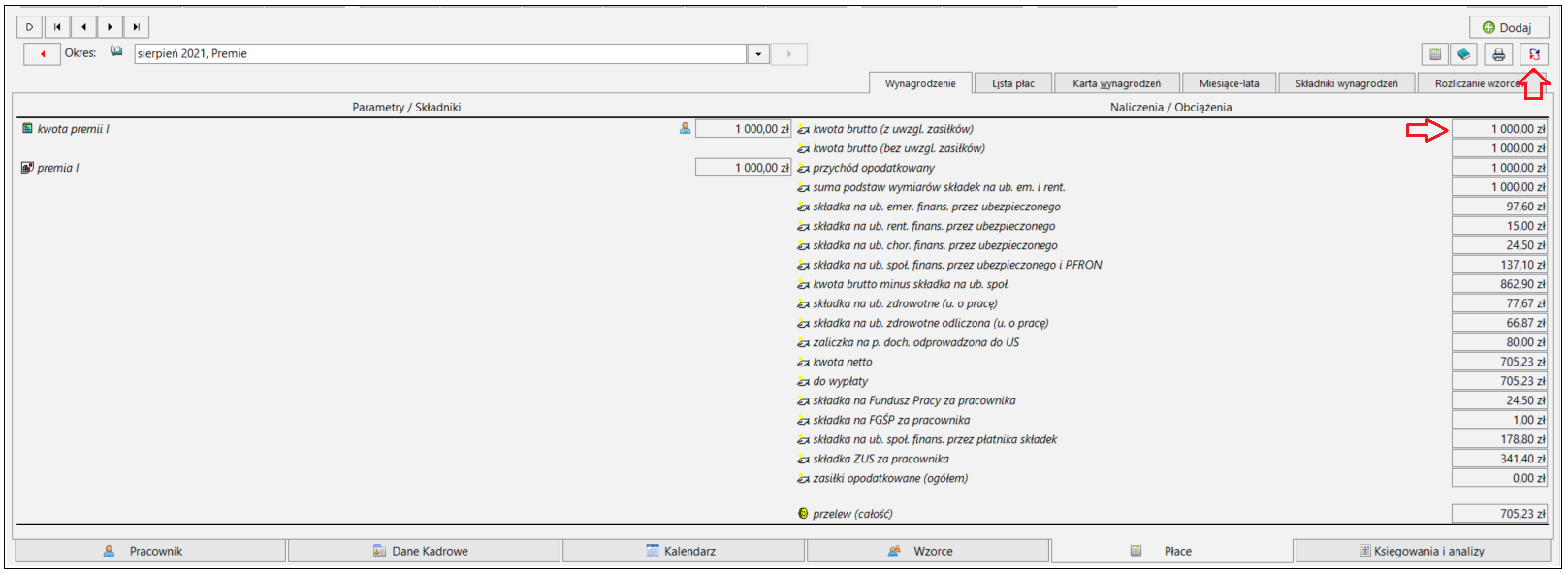Click icon beside kwota netto

(803, 362)
